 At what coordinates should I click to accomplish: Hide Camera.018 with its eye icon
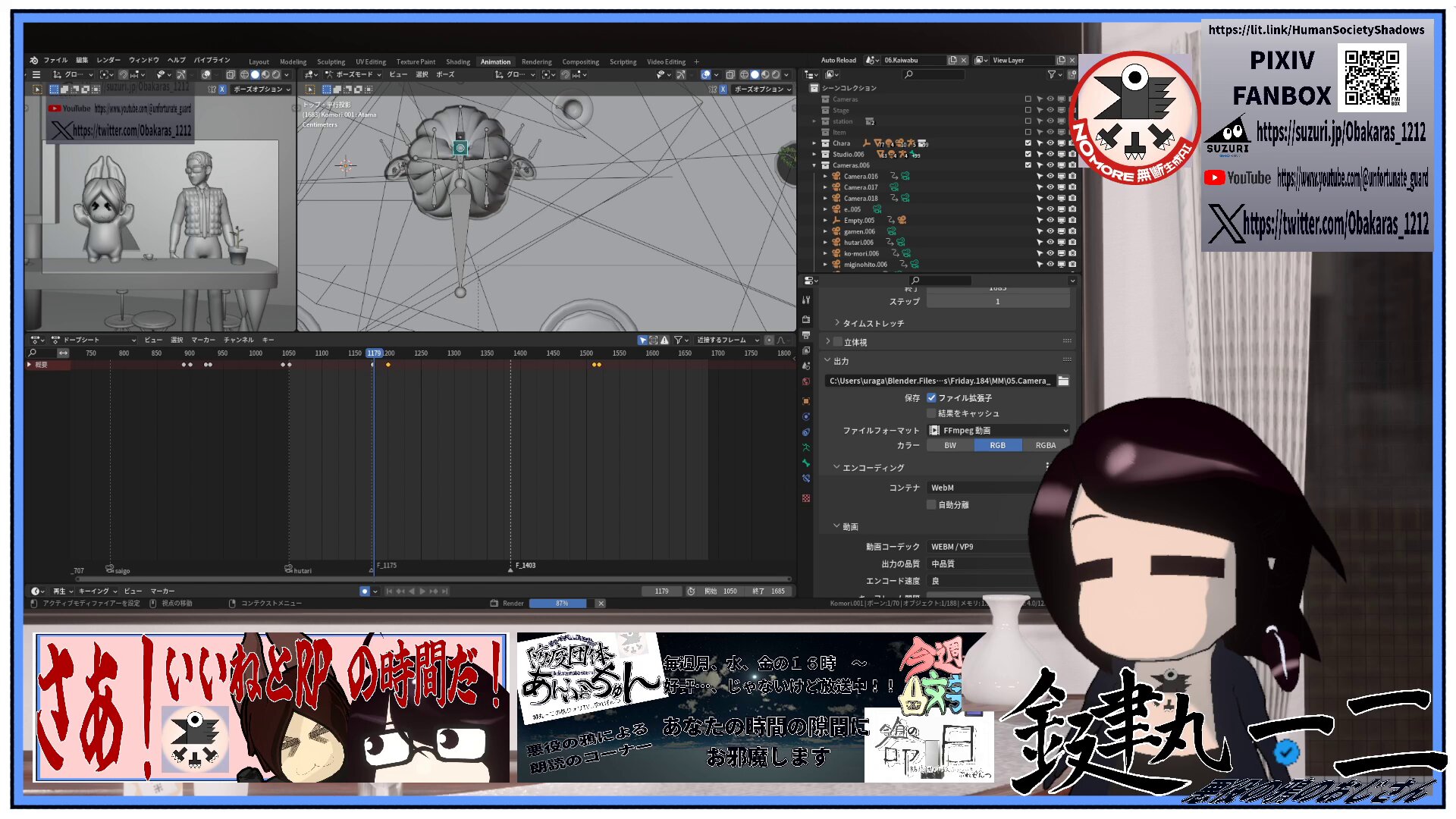tap(1050, 198)
